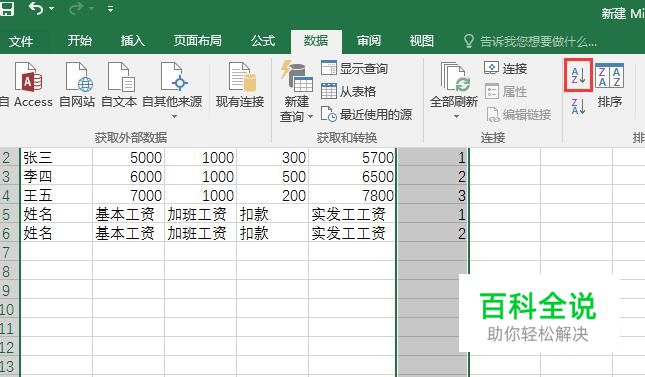Viewport: 645px width, 377px height.
Task: Click the Save icon in quick access toolbar
Action: (x=6, y=8)
